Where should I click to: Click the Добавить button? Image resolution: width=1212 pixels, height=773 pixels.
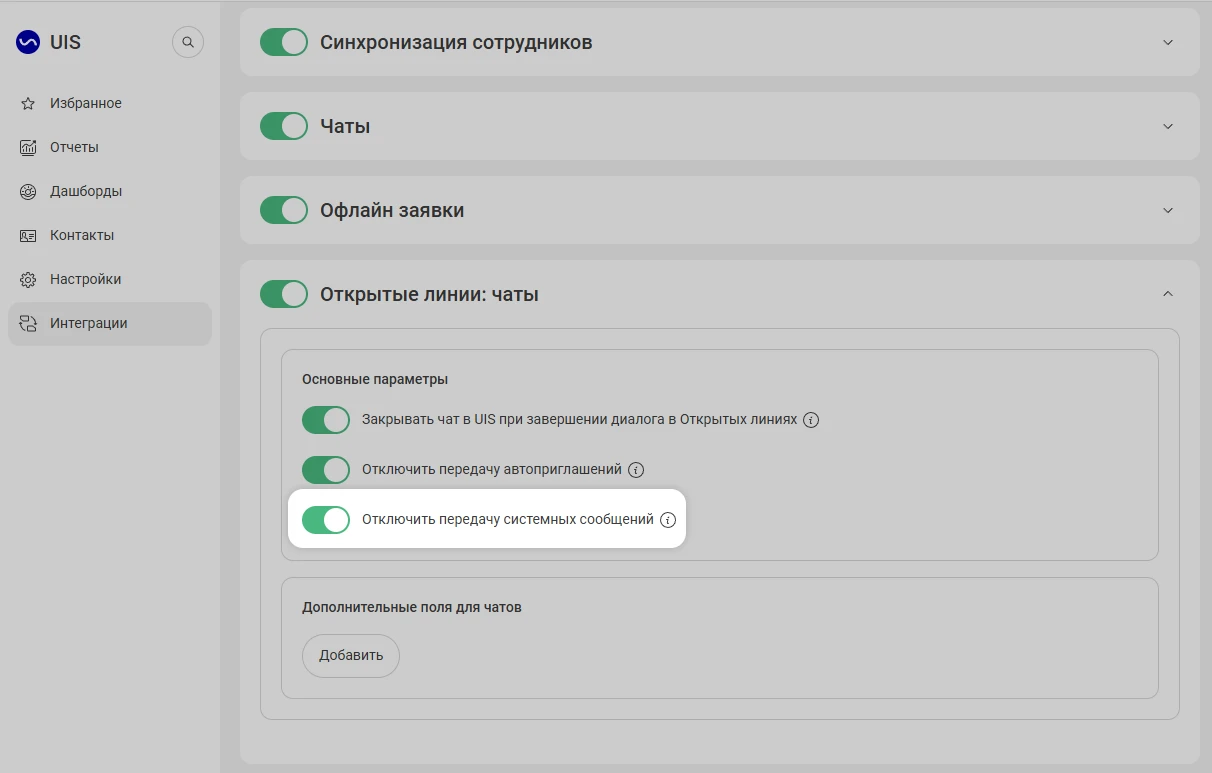coord(351,656)
